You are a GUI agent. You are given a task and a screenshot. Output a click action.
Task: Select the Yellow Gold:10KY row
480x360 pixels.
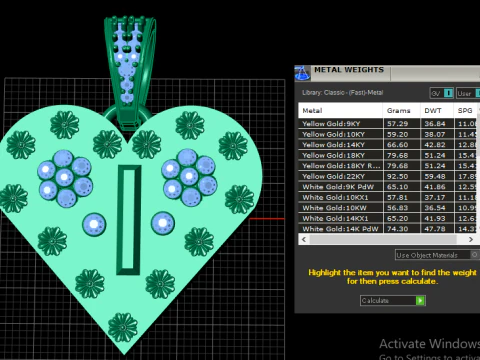point(387,134)
